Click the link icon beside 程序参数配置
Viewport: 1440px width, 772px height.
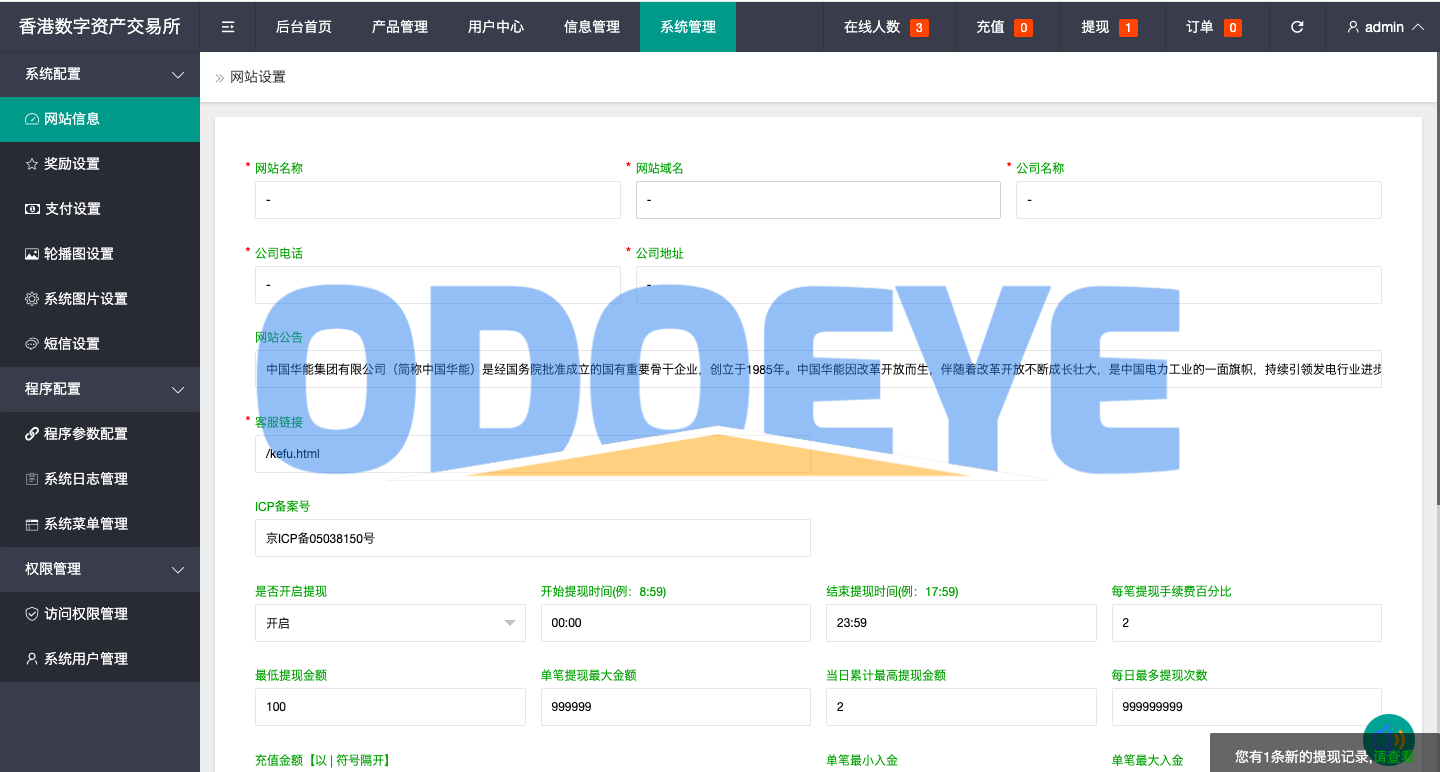32,434
